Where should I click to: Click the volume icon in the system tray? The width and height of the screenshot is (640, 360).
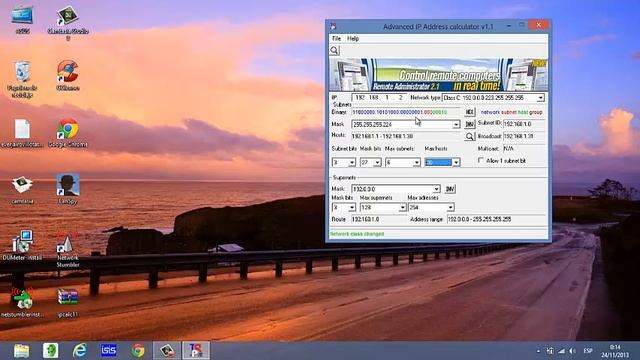pyautogui.click(x=573, y=351)
